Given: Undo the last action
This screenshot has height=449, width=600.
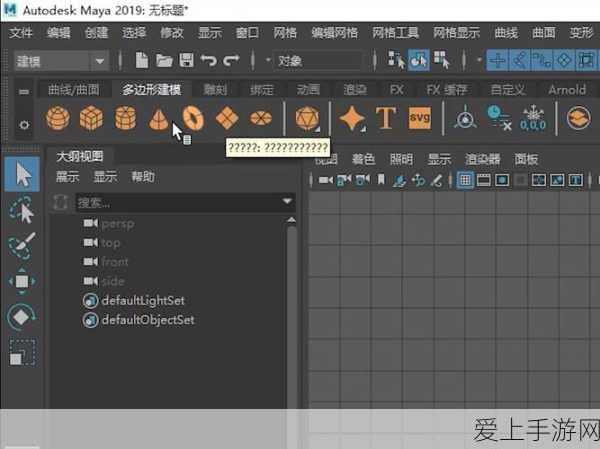Looking at the screenshot, I should pyautogui.click(x=209, y=60).
